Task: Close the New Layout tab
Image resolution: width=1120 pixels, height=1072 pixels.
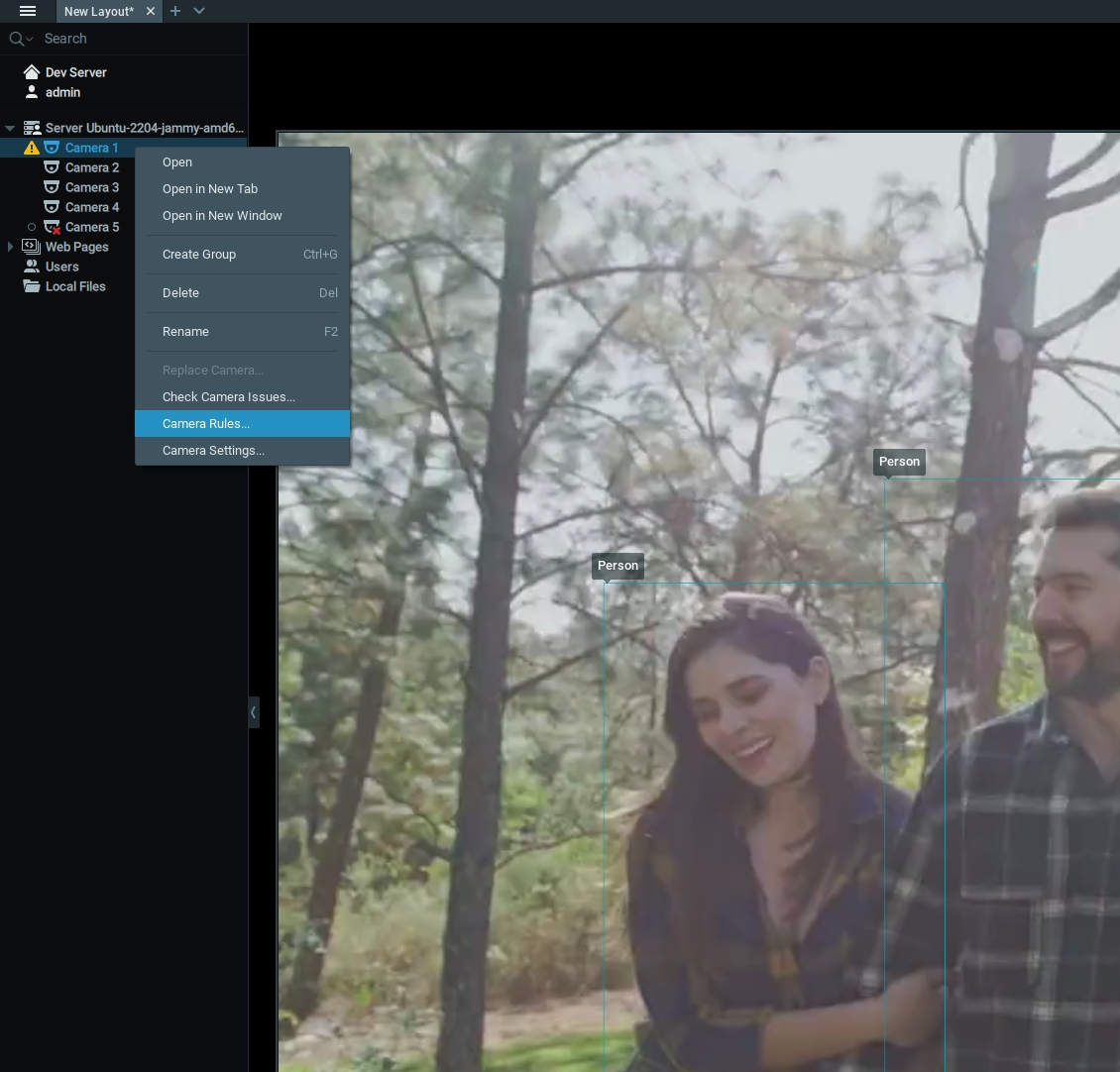Action: (x=150, y=11)
